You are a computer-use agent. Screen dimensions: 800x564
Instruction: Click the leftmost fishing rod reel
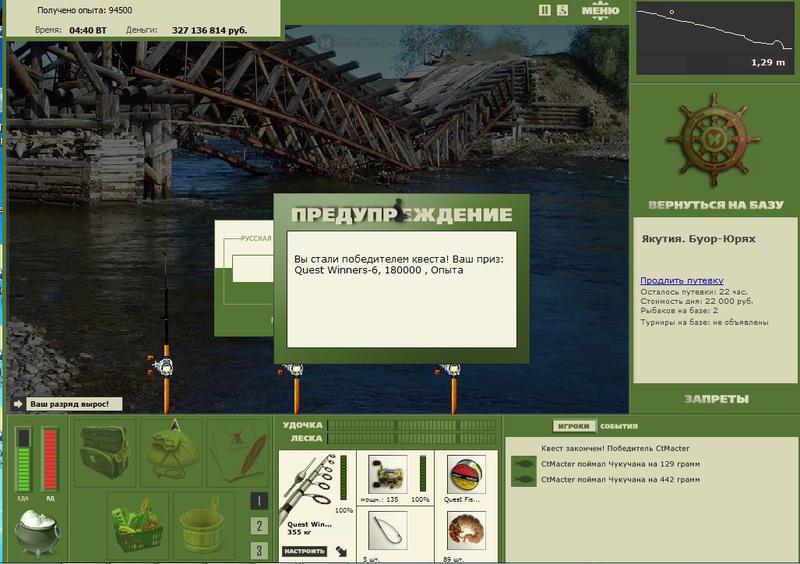tap(164, 366)
